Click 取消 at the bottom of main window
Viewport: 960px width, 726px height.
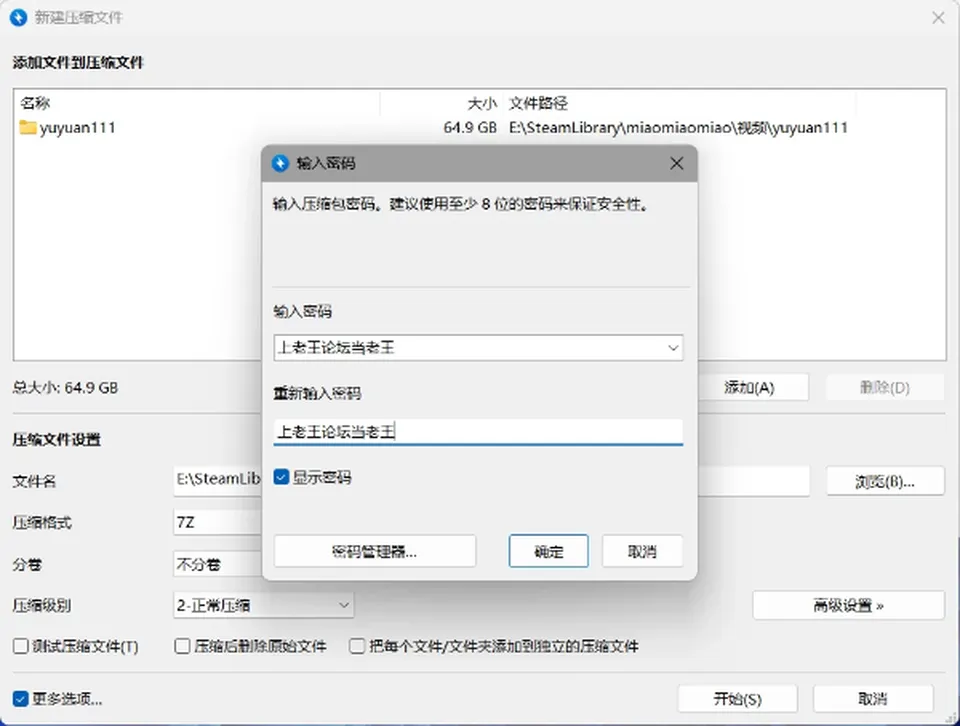point(873,698)
